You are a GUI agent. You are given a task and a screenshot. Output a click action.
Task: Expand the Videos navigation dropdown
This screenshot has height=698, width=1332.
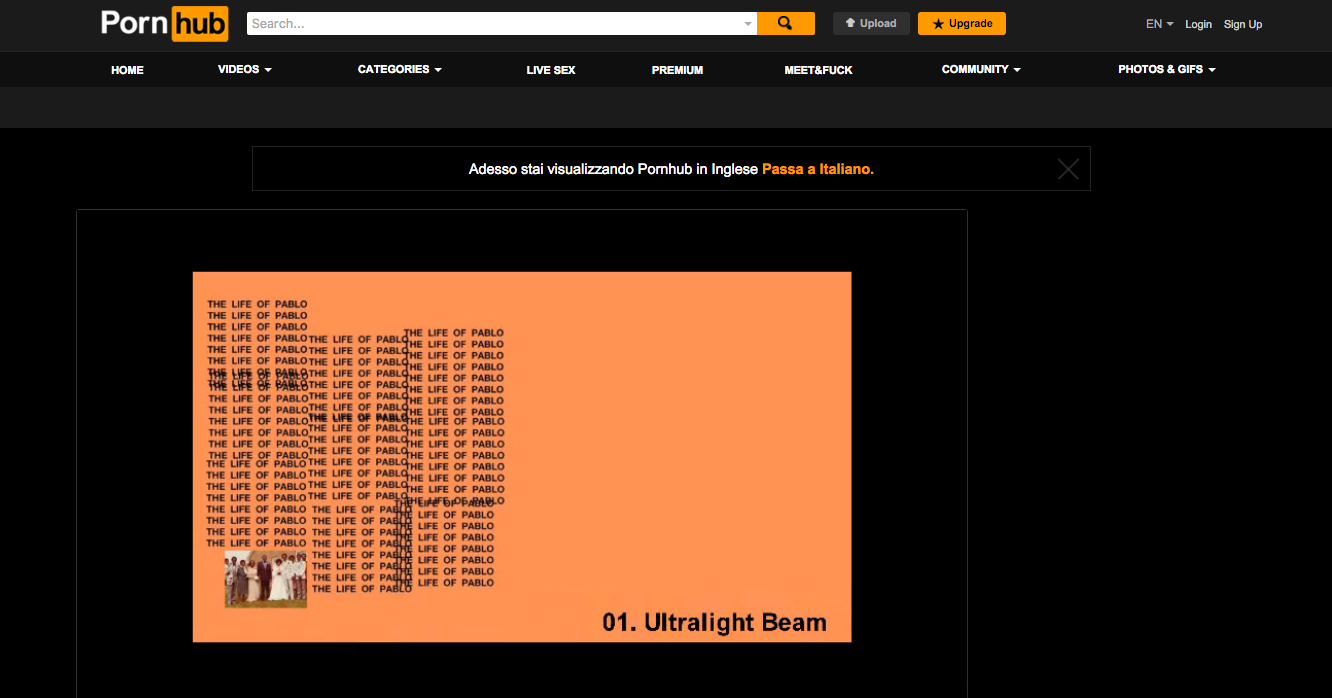point(244,69)
